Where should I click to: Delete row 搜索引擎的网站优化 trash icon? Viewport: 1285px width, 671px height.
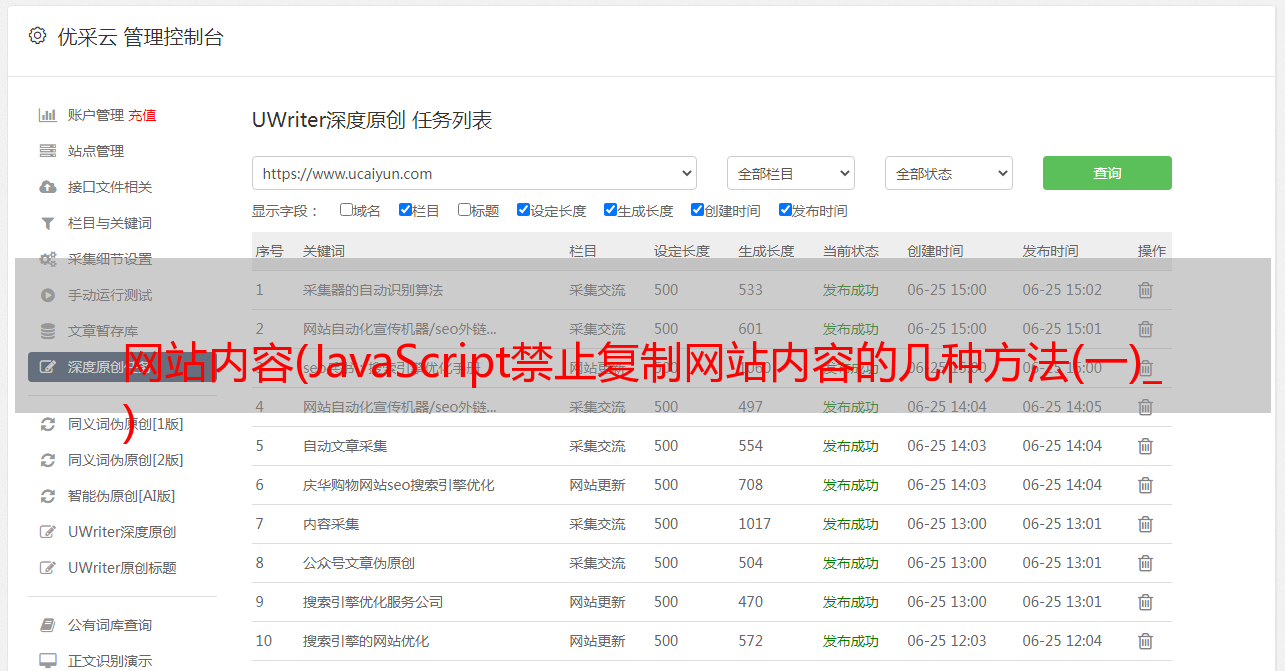pyautogui.click(x=1146, y=641)
